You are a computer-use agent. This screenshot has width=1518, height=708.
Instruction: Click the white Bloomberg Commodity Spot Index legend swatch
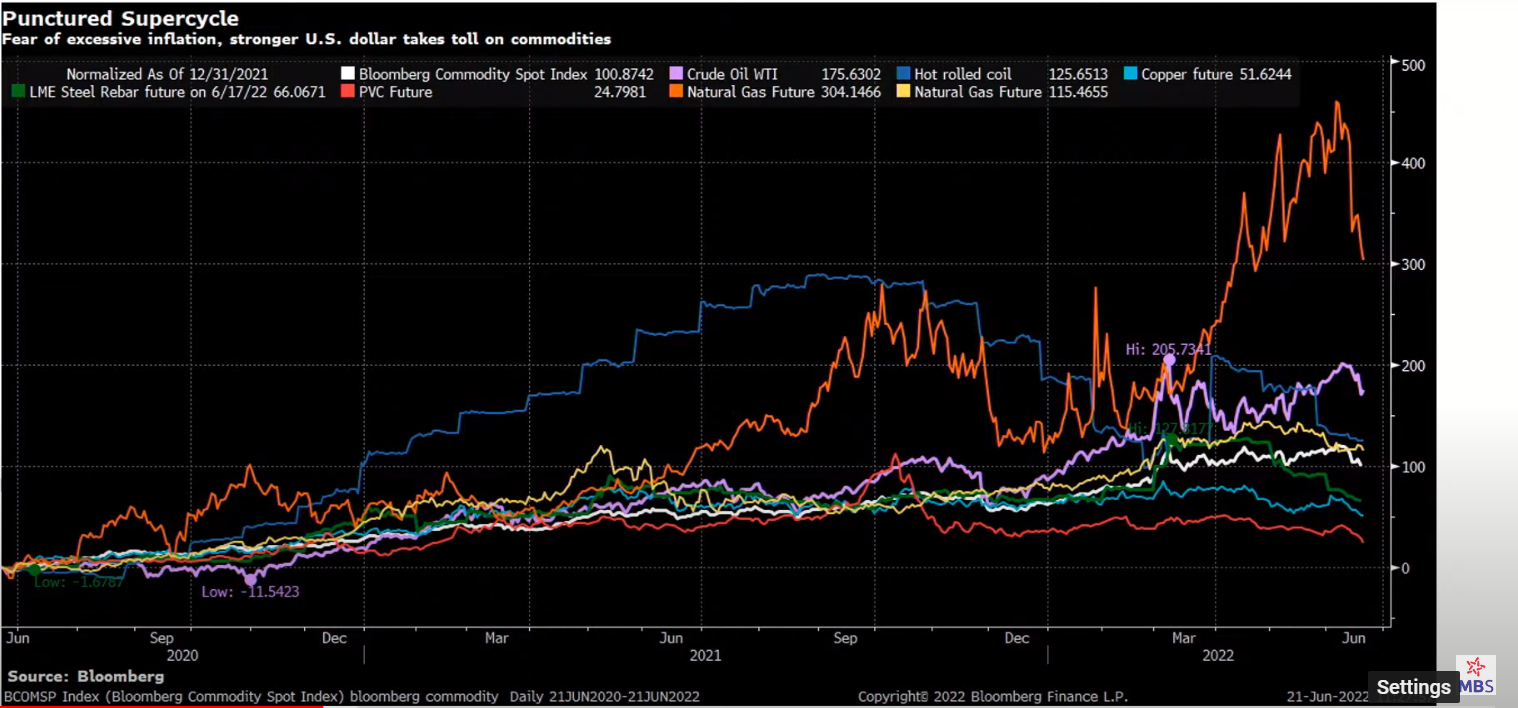[348, 74]
